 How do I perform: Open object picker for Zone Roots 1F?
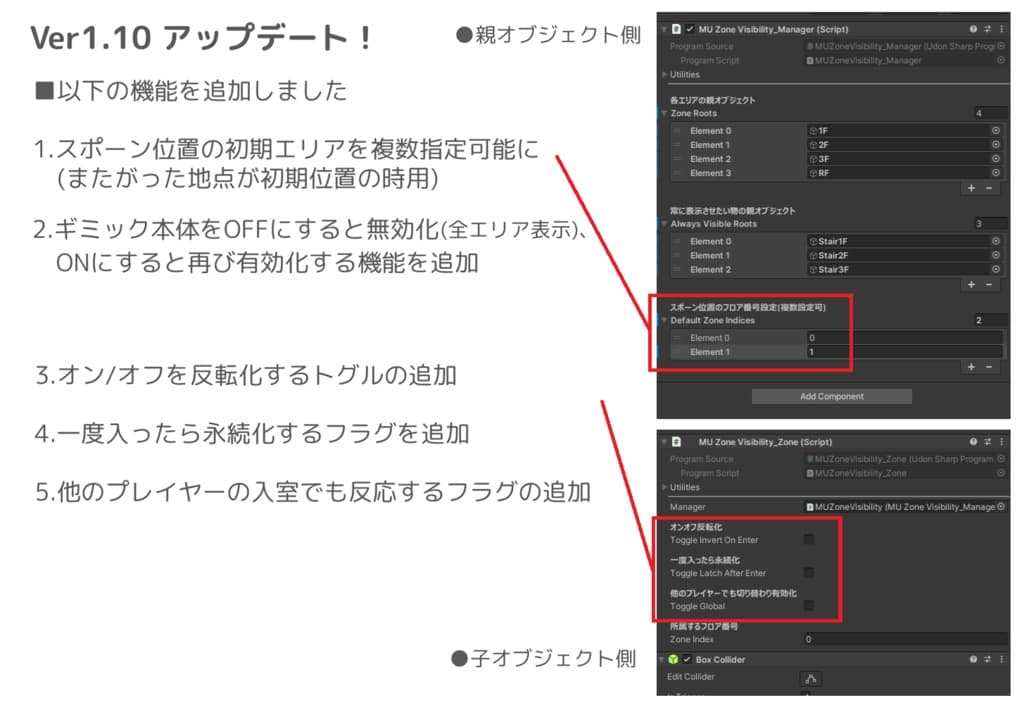click(996, 131)
